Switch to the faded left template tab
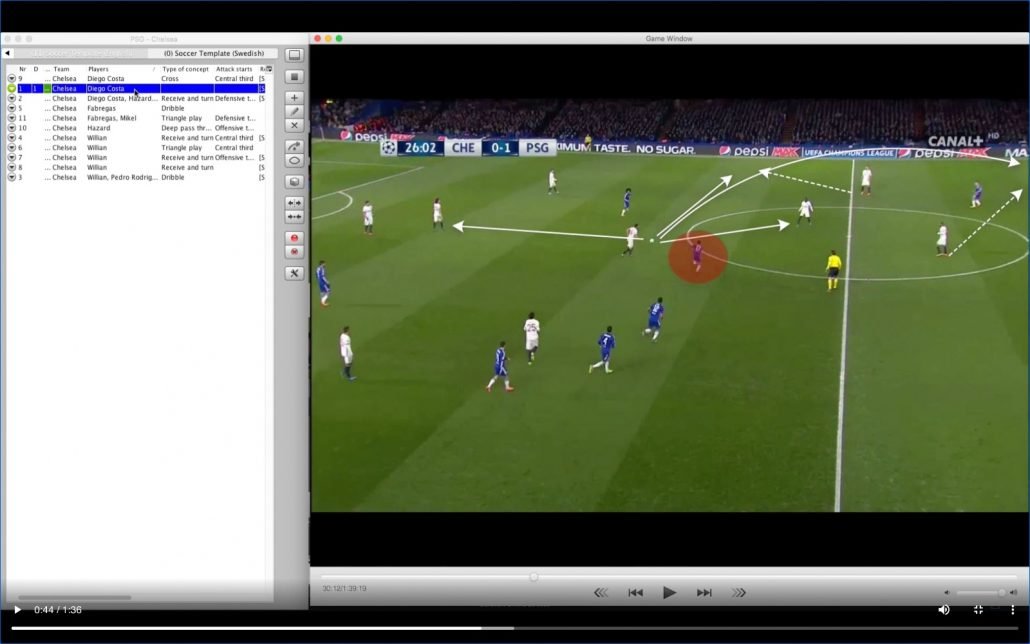Viewport: 1030px width, 644px height. pos(82,53)
